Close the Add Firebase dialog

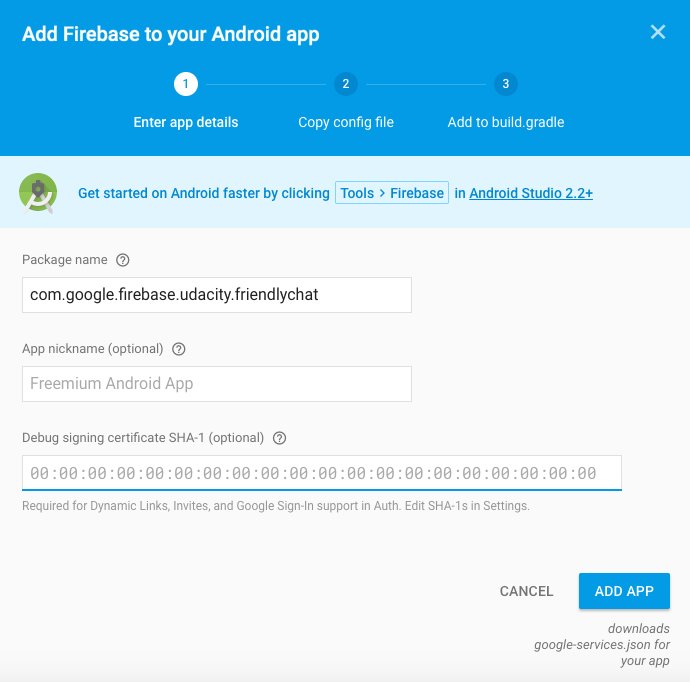click(x=658, y=32)
